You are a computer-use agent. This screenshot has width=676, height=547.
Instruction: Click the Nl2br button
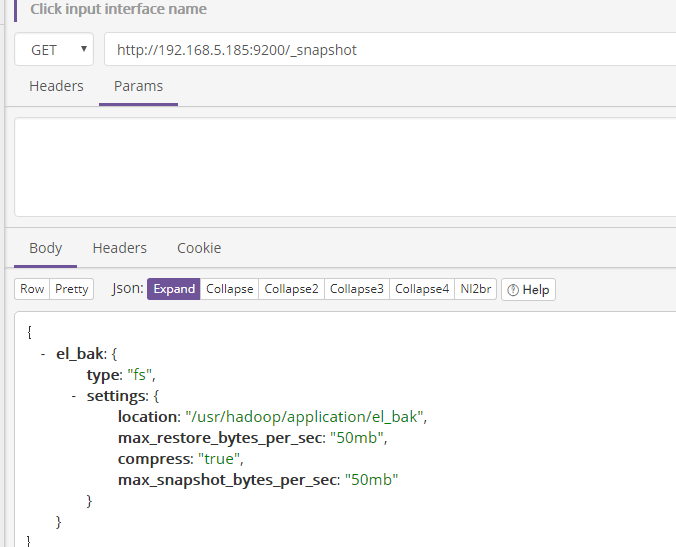tap(475, 289)
